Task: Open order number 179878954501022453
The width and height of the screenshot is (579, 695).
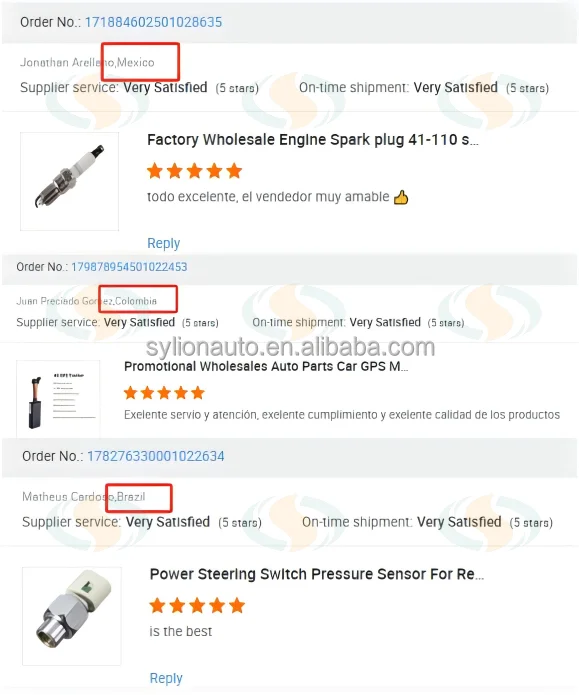Action: point(129,267)
